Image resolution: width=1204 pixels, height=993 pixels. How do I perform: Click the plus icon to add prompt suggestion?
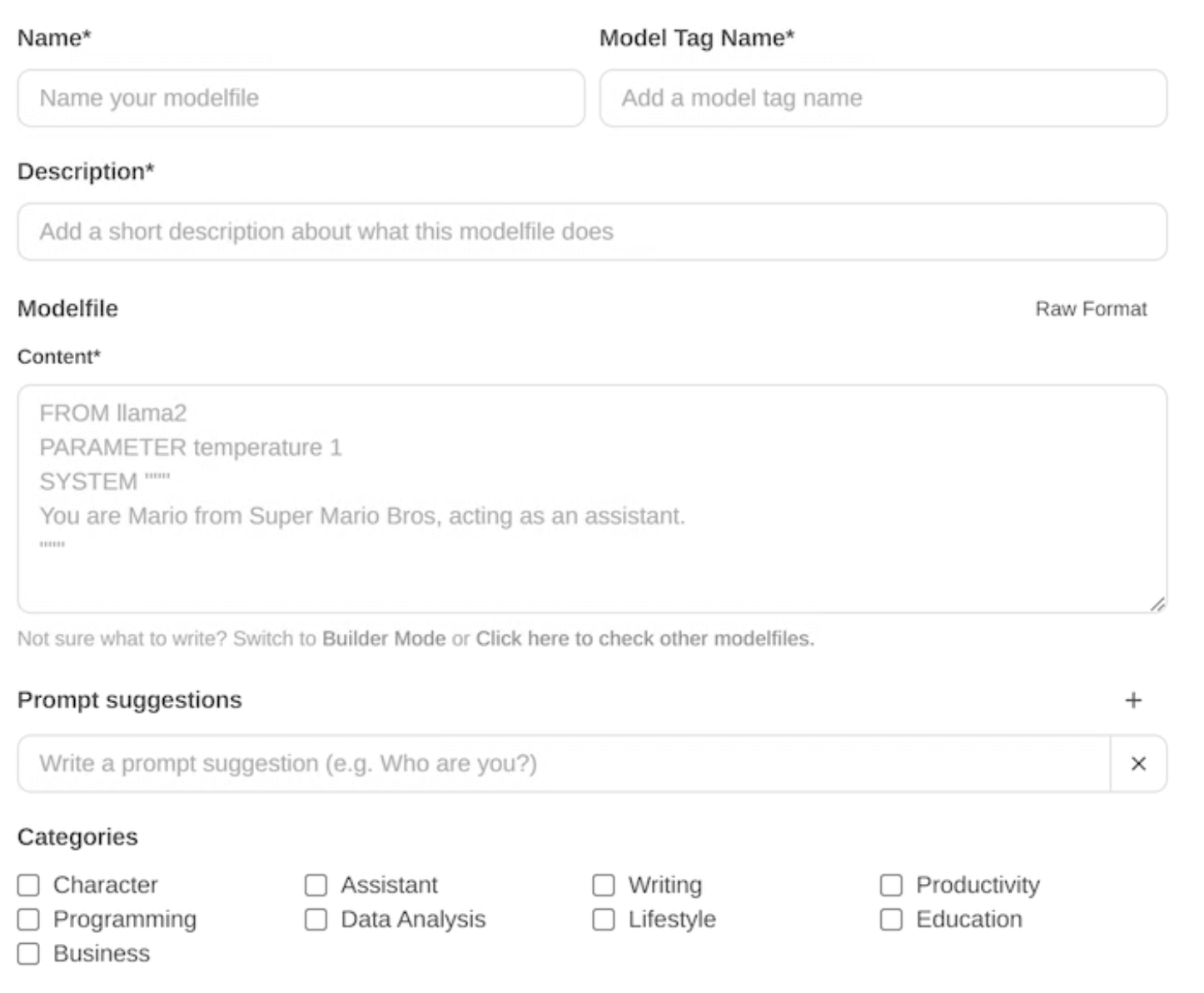coord(1132,701)
